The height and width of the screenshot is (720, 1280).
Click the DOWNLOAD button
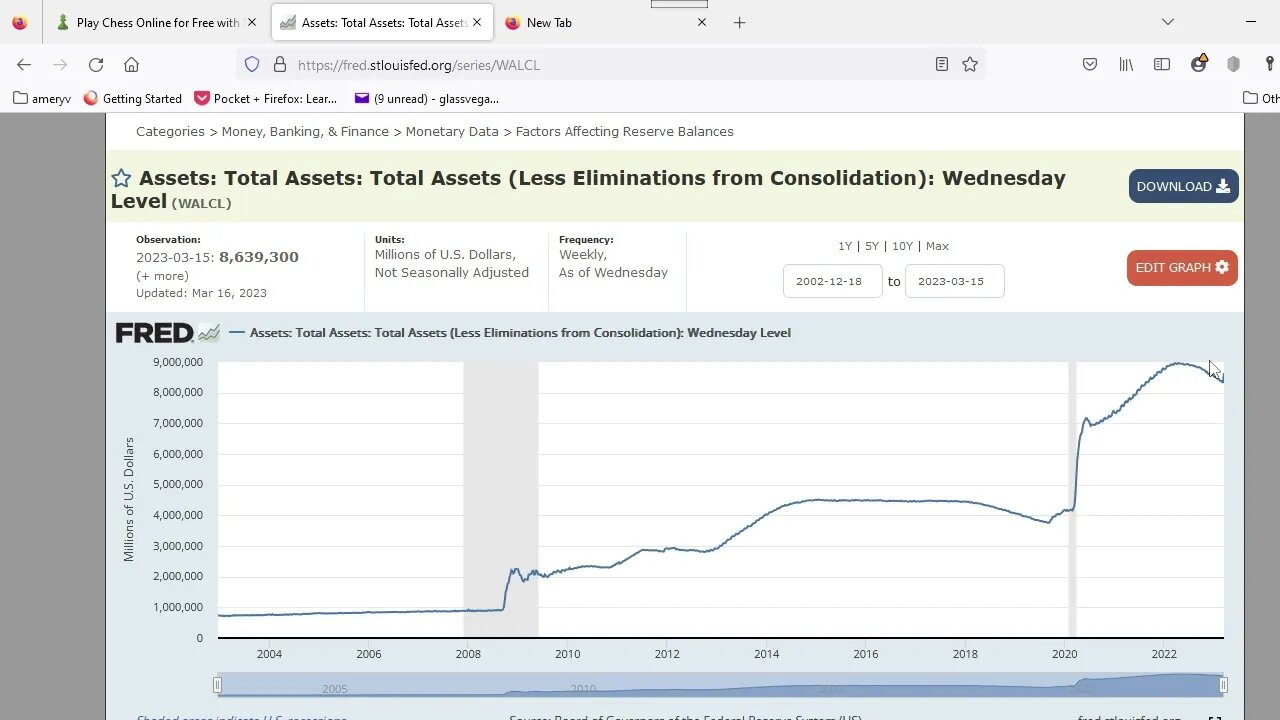[1184, 186]
